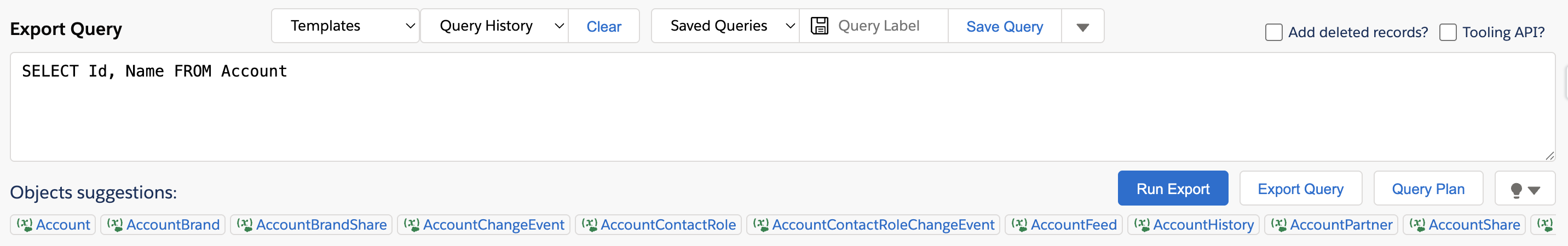Screen dimensions: 1568x246
Task: Click inside the SOQL query text area
Action: tap(782, 106)
